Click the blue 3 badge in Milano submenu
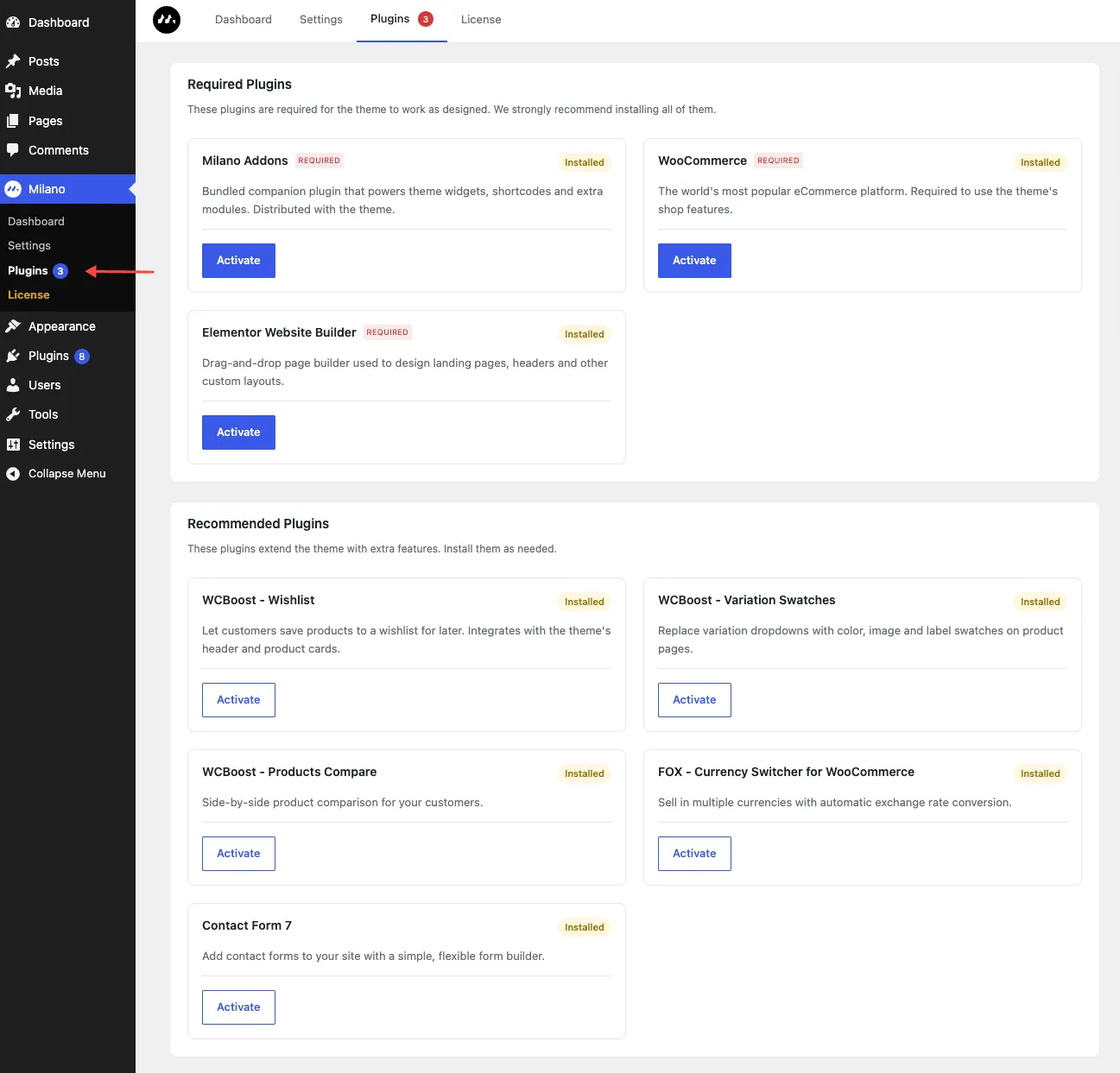 tap(60, 271)
